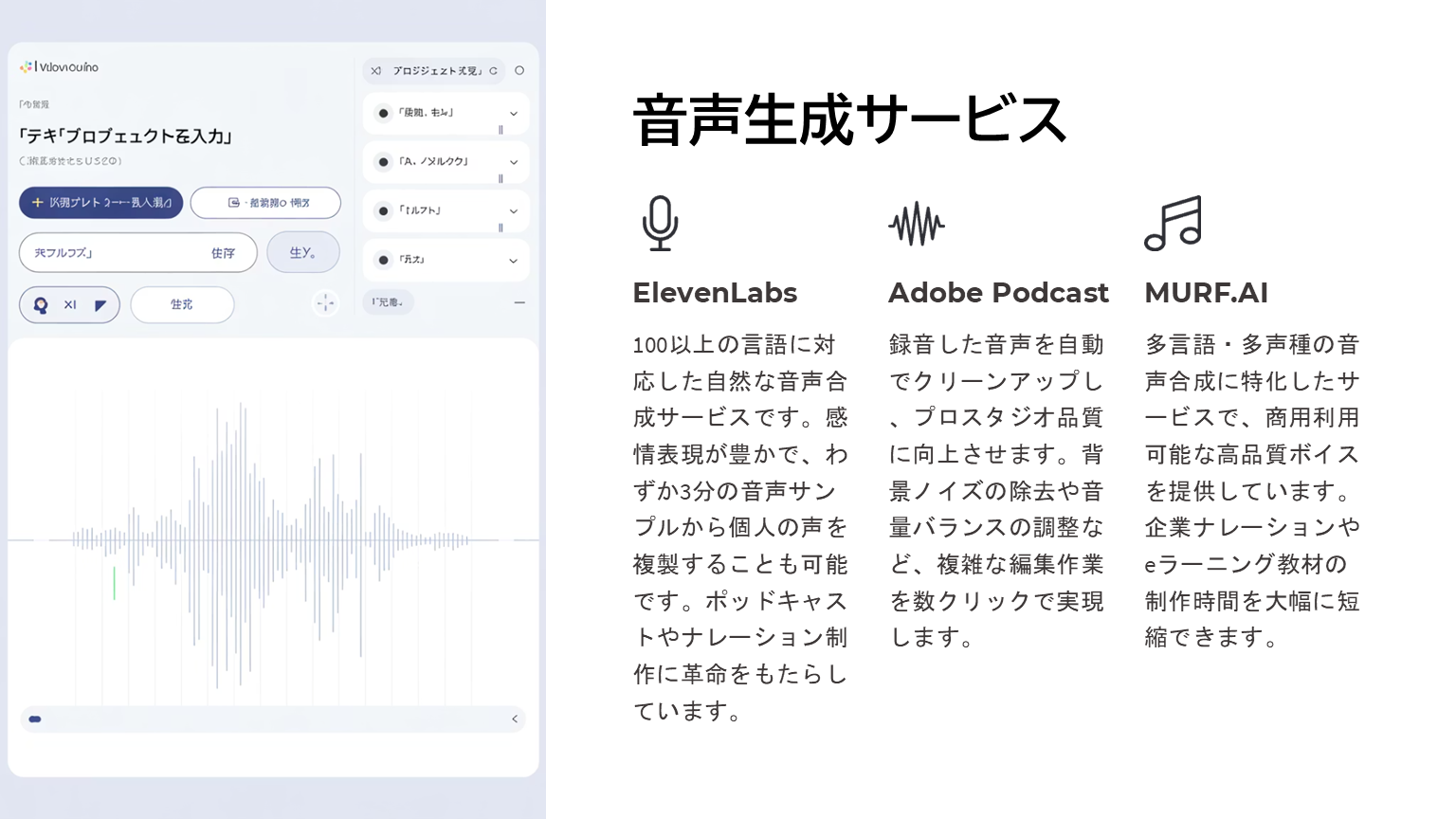Click the "Adobe Podcast" heading
The image size is (1456, 819).
point(998,293)
